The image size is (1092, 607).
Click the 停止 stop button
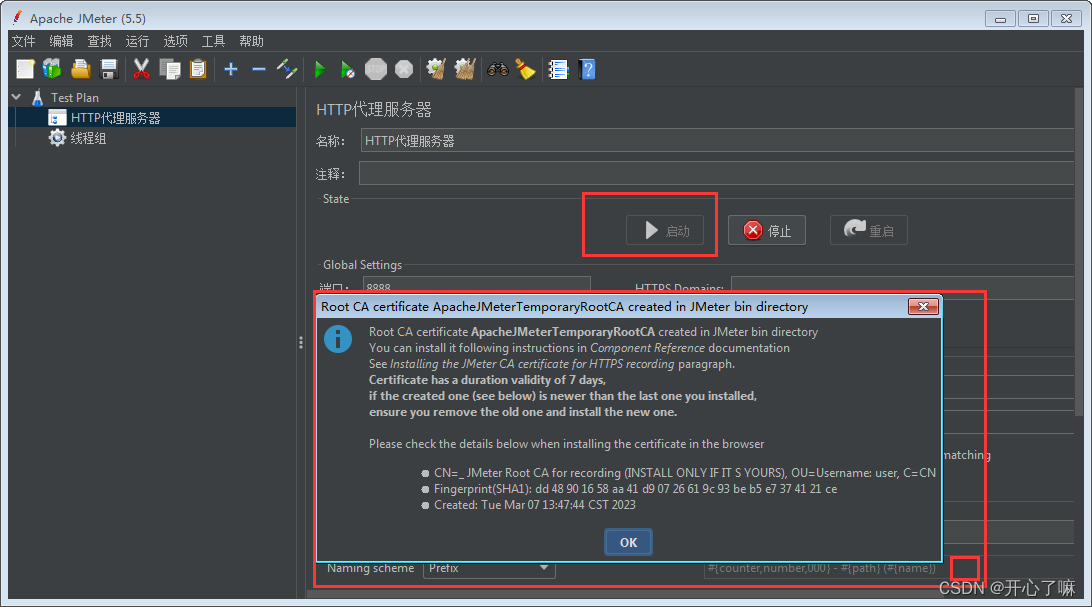click(767, 230)
